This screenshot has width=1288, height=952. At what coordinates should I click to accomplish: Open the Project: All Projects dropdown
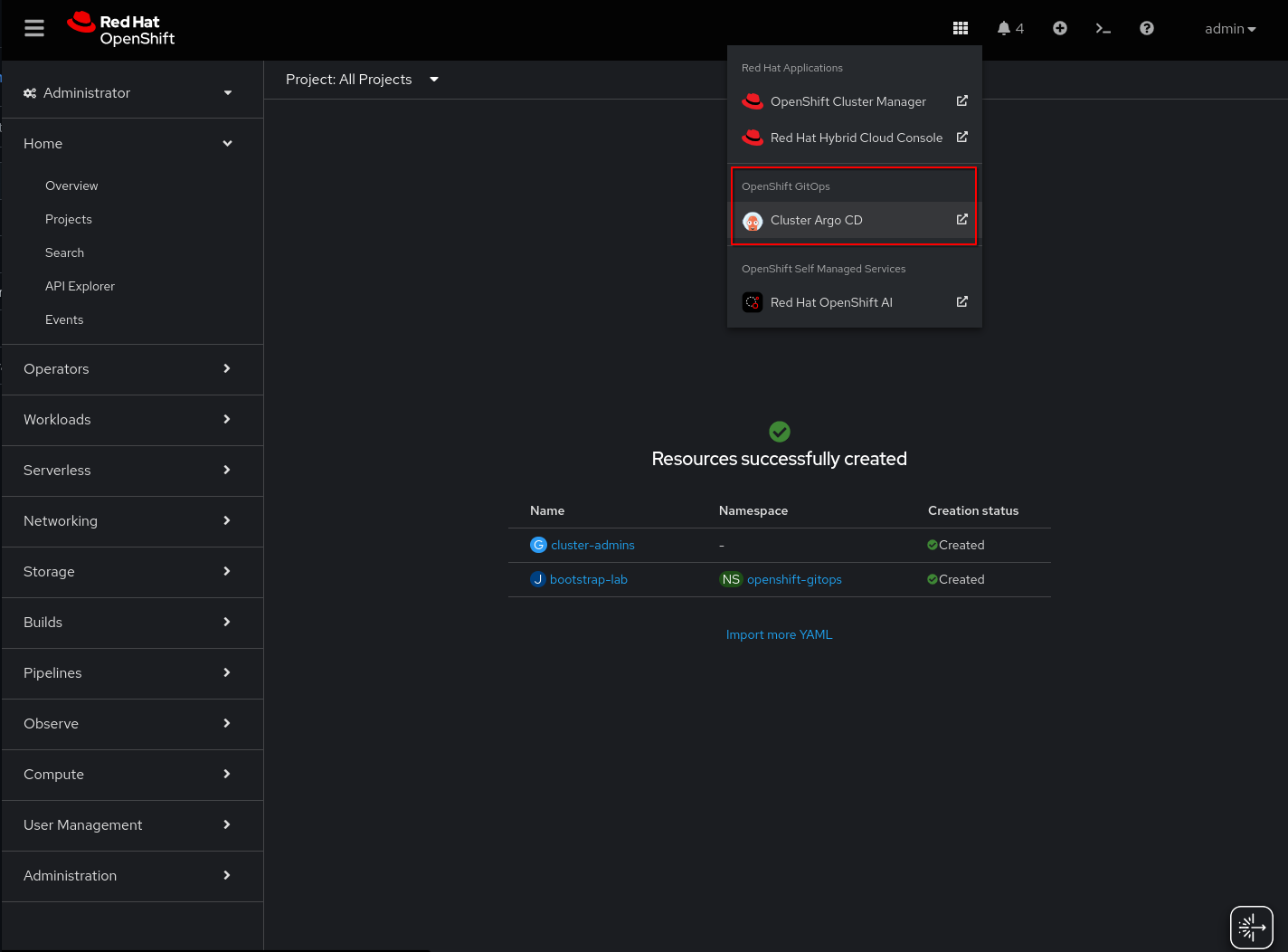point(362,80)
